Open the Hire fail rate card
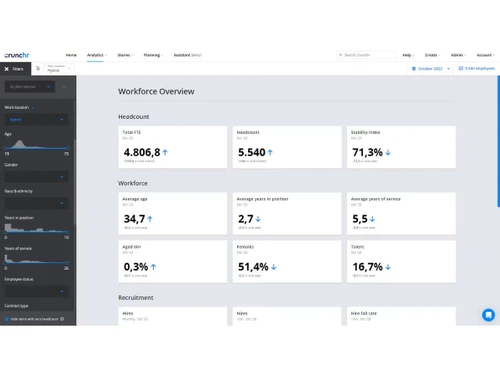This screenshot has width=500, height=375. (401, 316)
